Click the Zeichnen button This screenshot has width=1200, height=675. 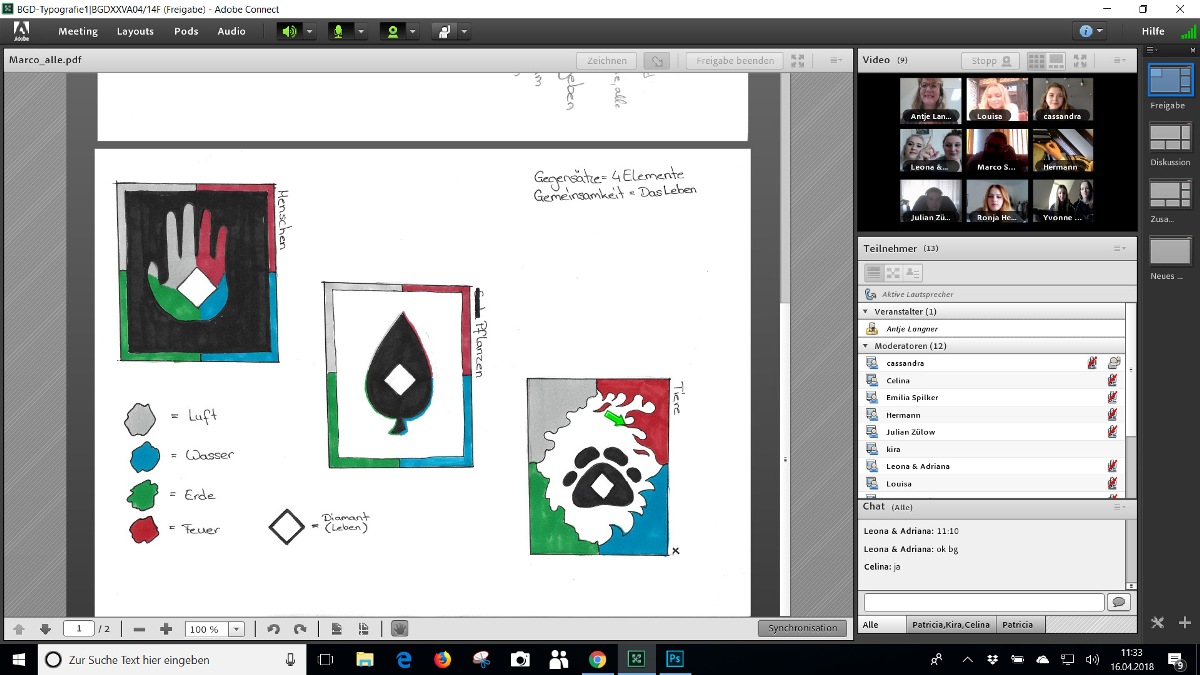coord(607,60)
